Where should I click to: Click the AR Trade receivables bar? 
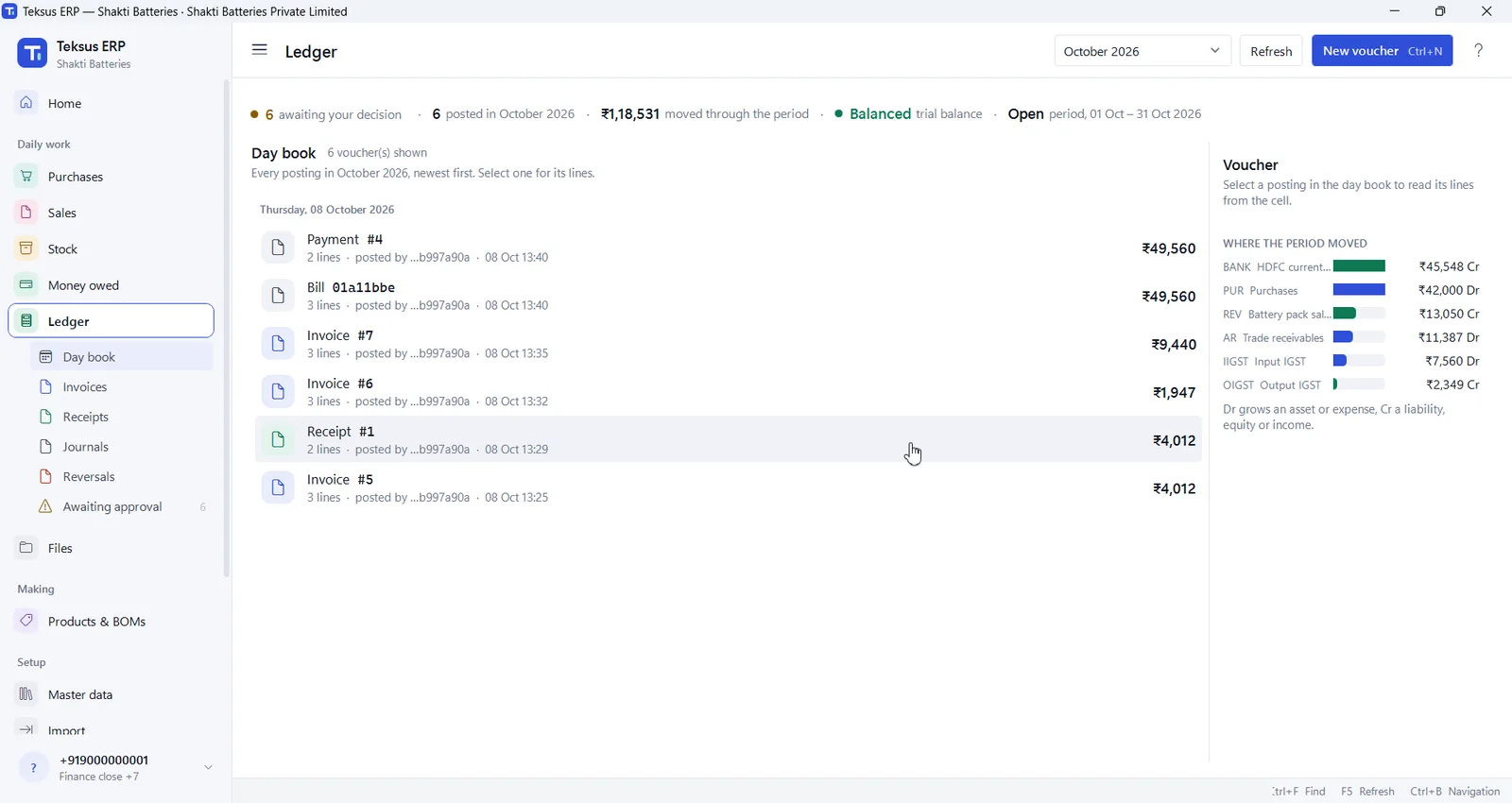(x=1359, y=337)
